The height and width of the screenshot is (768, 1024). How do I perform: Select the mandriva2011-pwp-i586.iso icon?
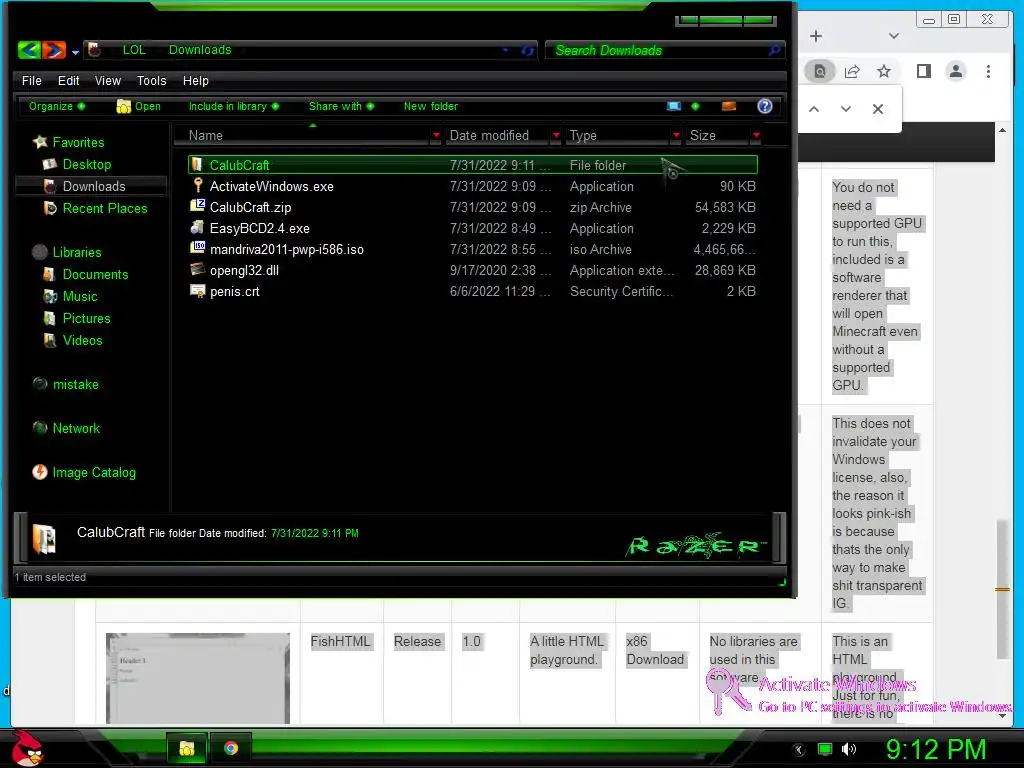tap(197, 248)
